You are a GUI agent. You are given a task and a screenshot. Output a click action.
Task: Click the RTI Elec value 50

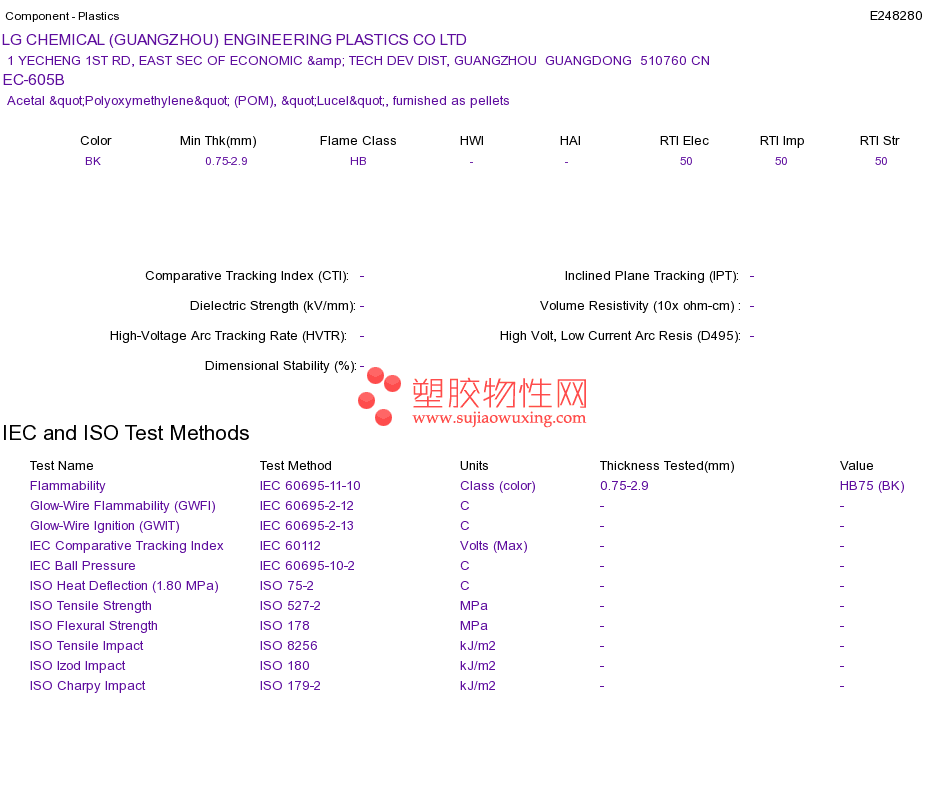(x=686, y=161)
